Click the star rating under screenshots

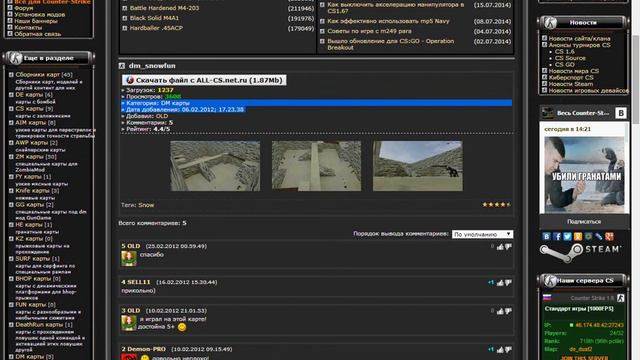(496, 204)
